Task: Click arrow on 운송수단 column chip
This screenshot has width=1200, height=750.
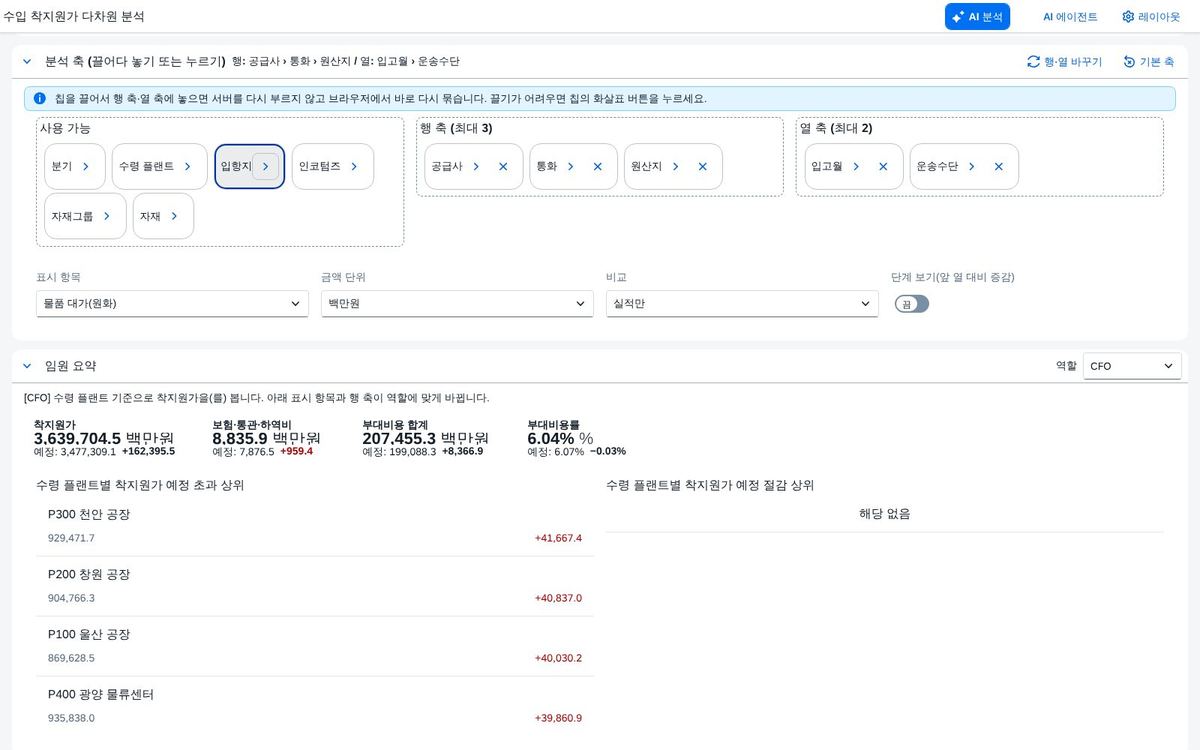Action: (x=972, y=167)
